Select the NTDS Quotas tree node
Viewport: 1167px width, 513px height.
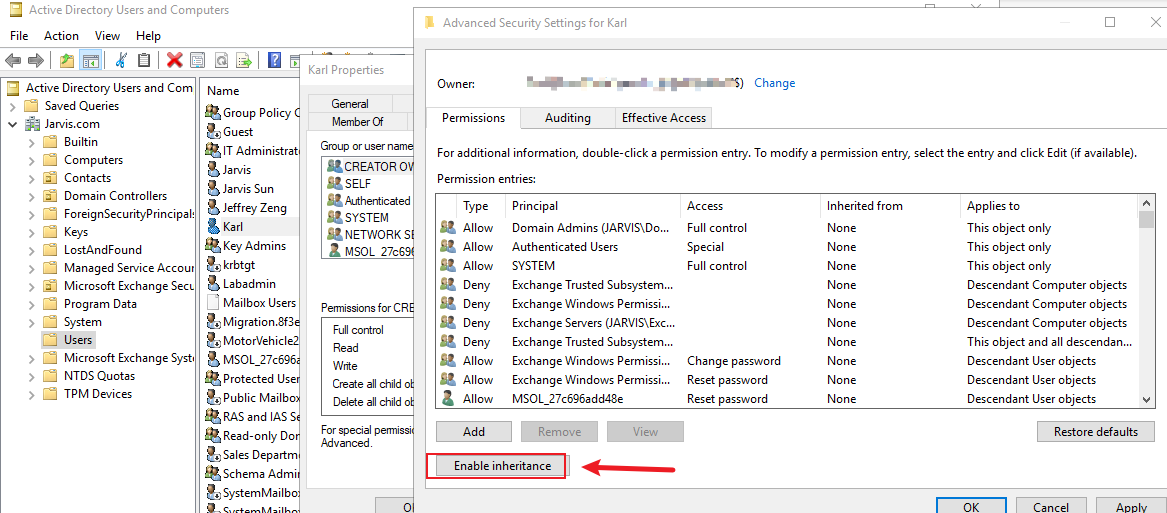[97, 376]
